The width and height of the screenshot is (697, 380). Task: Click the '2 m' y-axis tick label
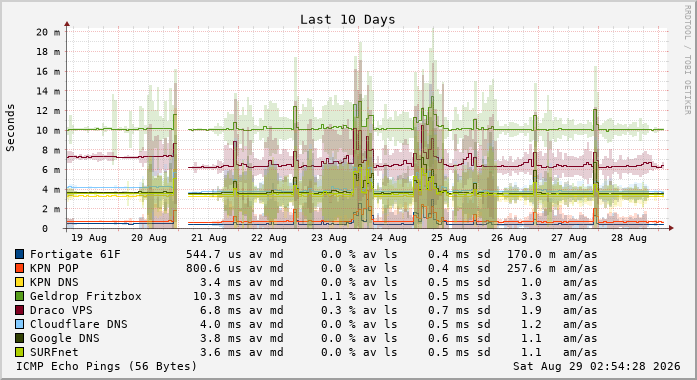51,209
